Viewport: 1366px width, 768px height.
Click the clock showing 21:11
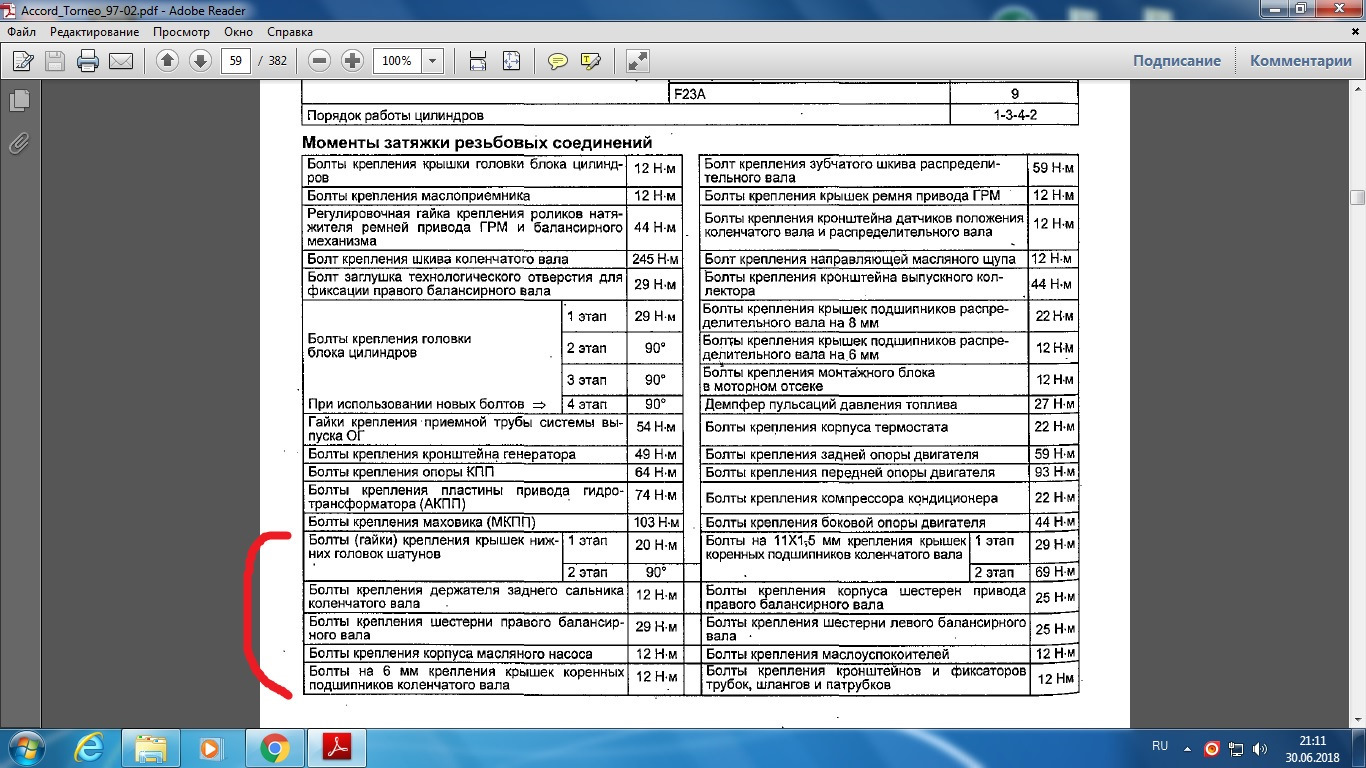click(x=1313, y=740)
